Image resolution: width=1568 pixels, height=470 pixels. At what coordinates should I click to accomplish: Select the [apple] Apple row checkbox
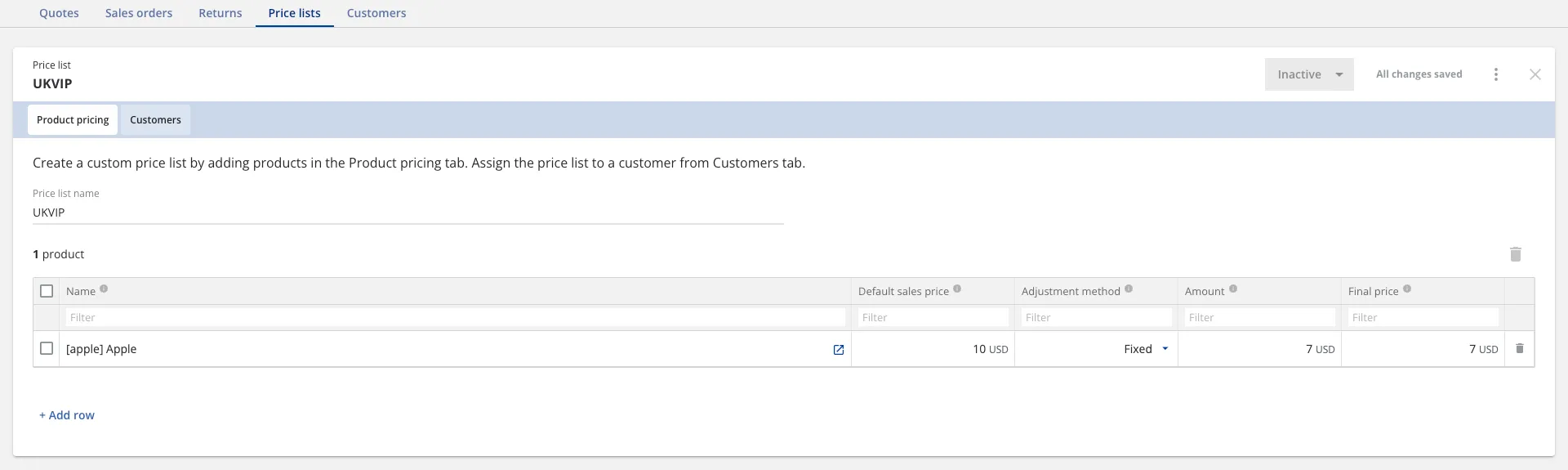point(47,348)
